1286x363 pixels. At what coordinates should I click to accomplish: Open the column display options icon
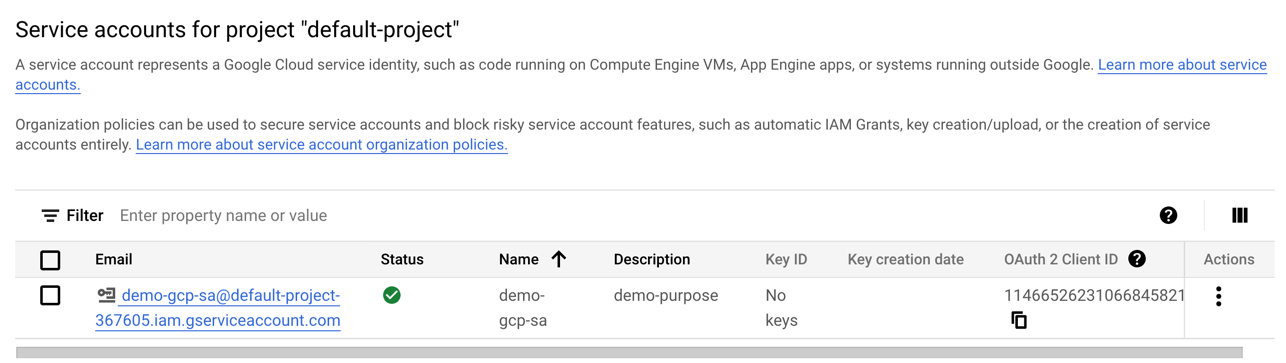1240,215
